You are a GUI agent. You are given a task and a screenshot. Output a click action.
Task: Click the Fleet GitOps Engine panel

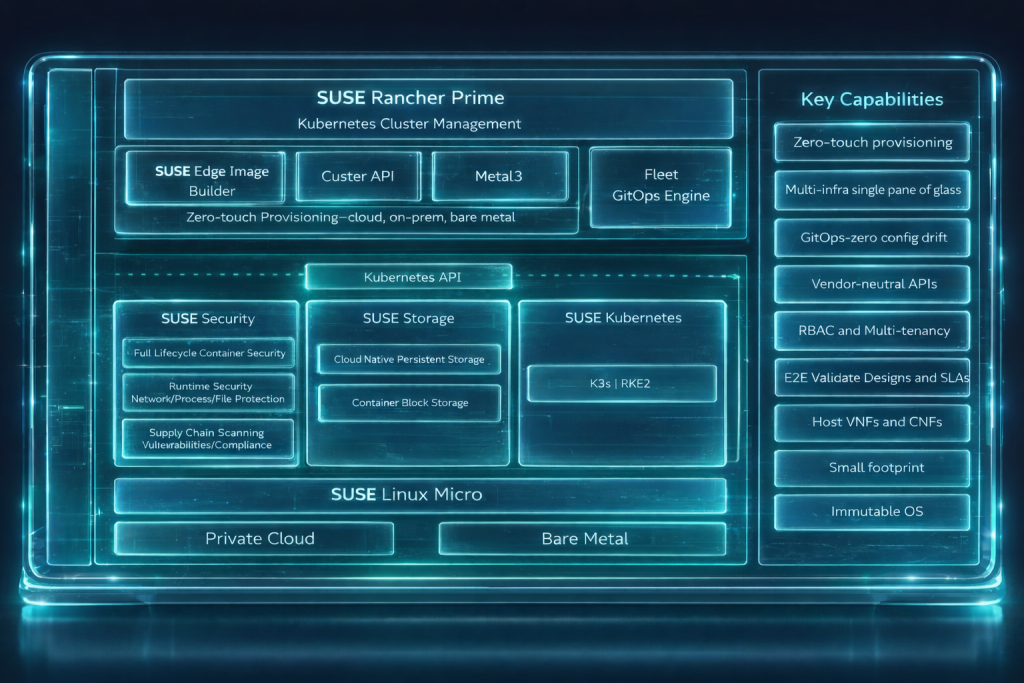(x=660, y=184)
